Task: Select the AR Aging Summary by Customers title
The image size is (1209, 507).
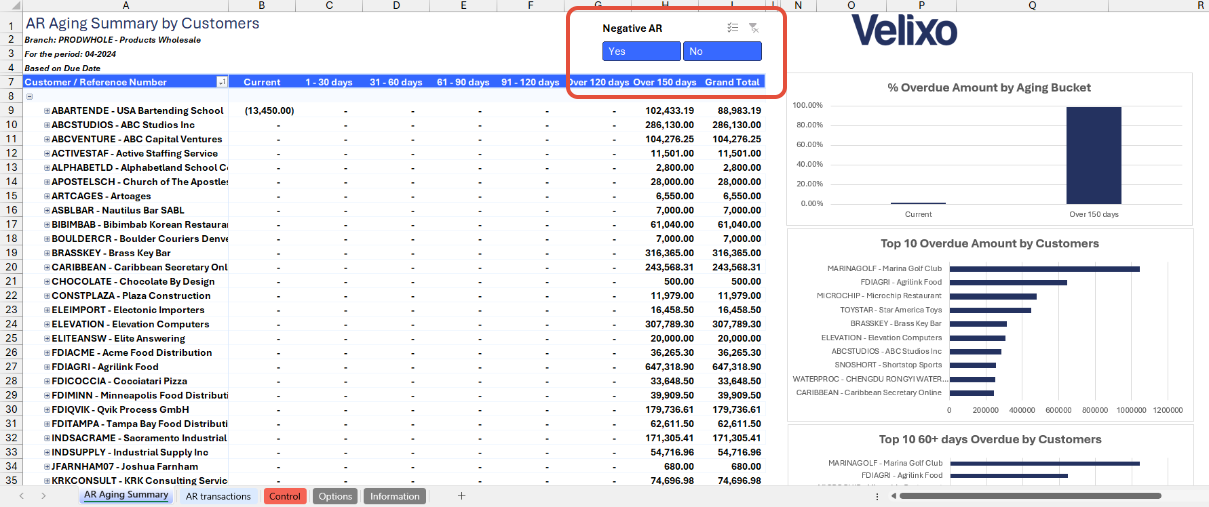Action: [142, 23]
